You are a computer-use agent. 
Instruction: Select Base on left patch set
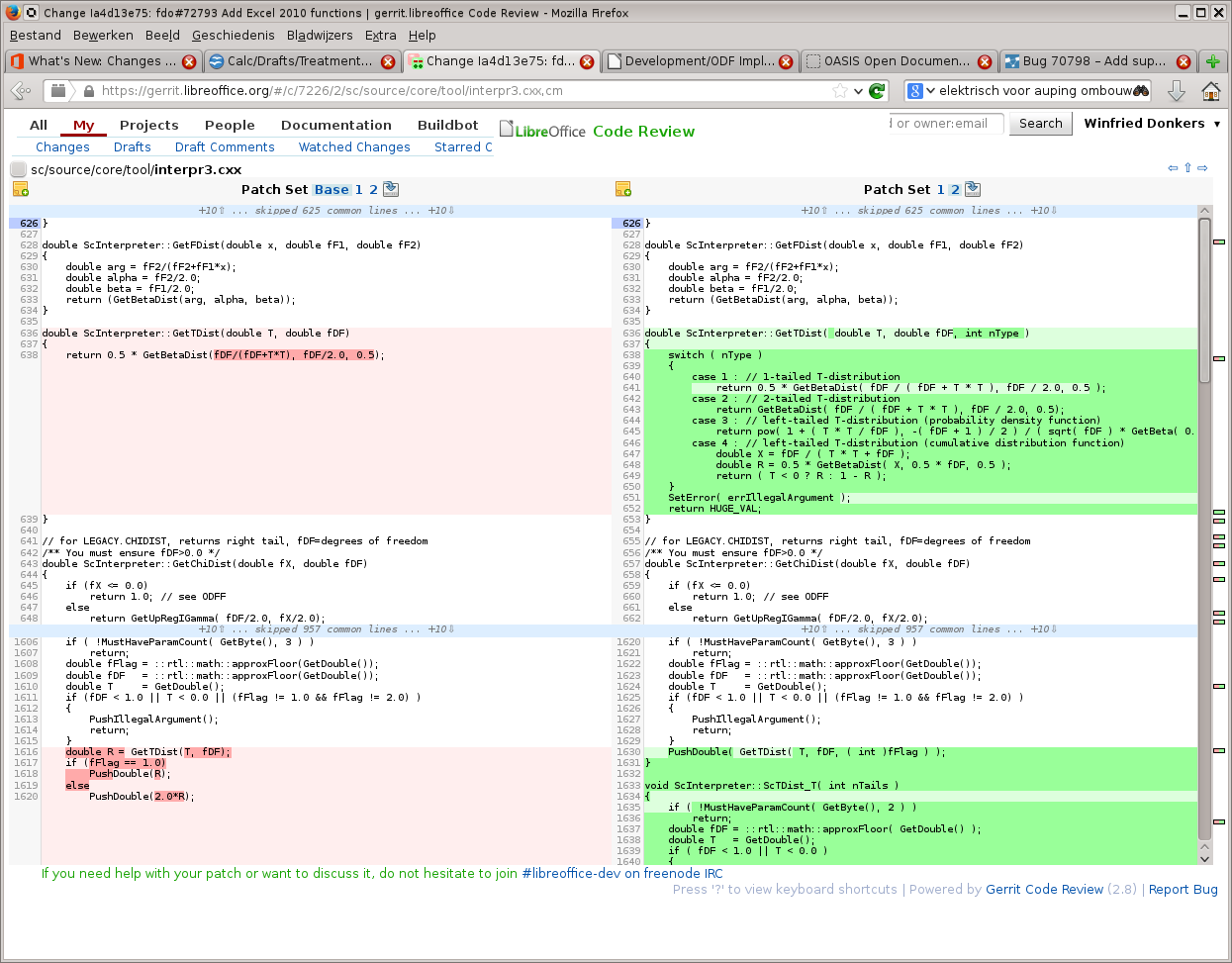[332, 189]
